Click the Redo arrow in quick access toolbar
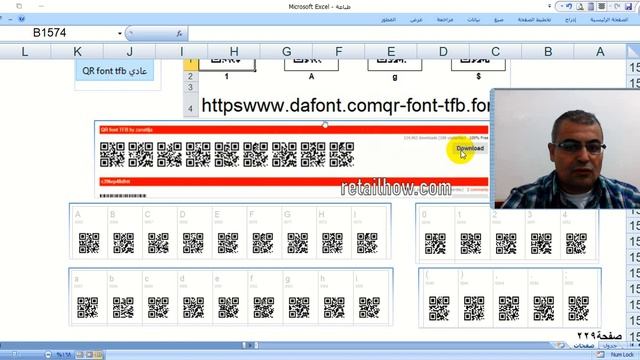640x360 pixels. (x=617, y=7)
